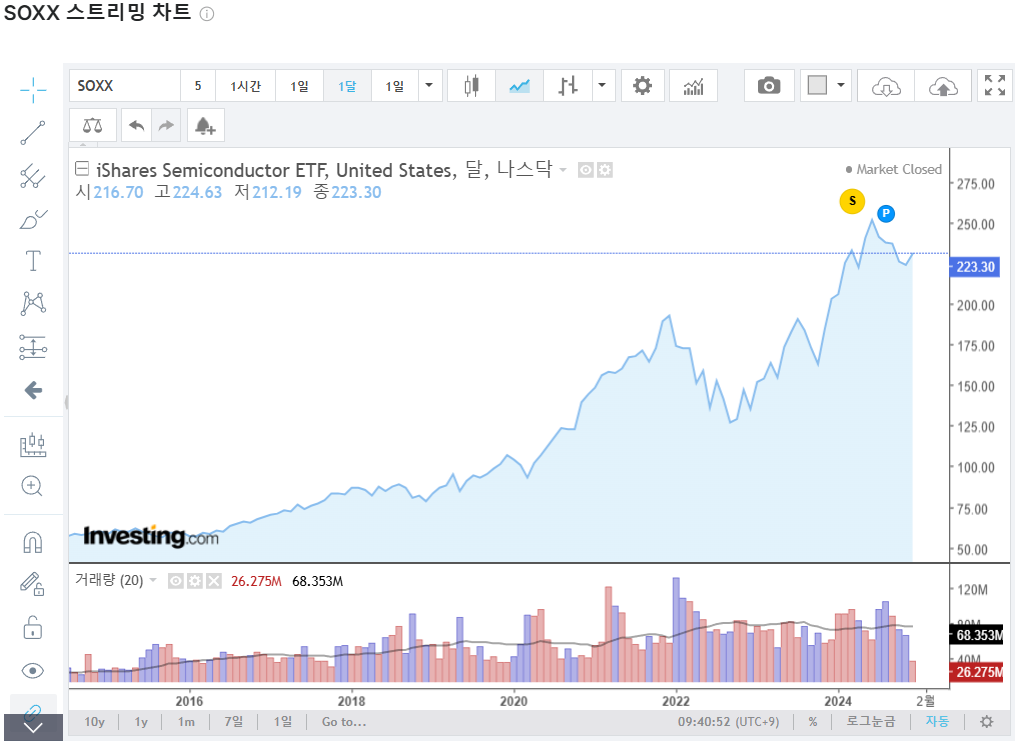Toggle fullscreen chart mode
The width and height of the screenshot is (1015, 742).
point(995,85)
